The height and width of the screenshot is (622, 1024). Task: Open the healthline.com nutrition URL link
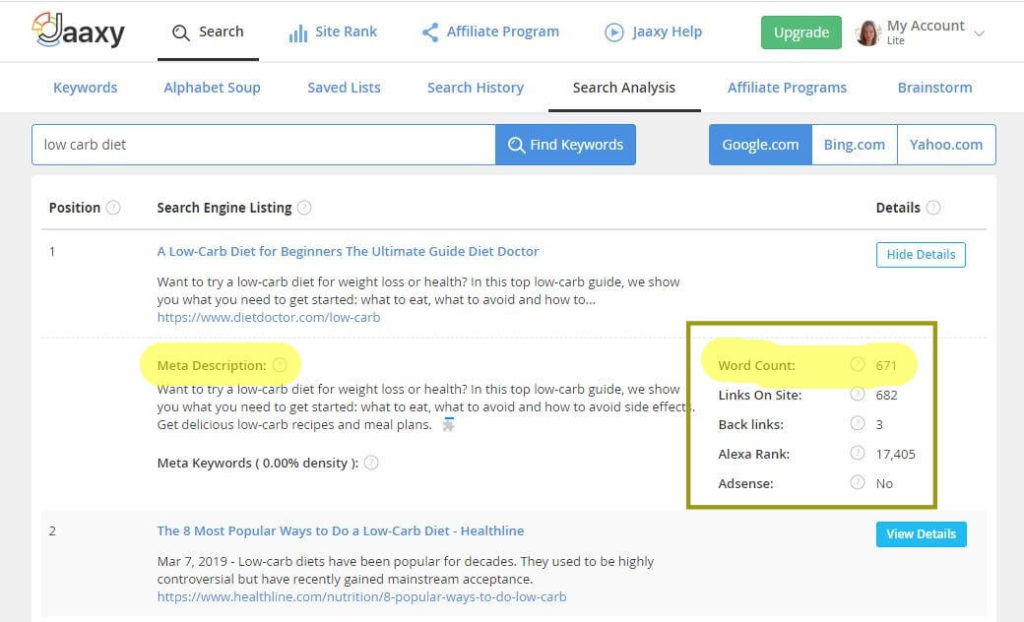pyautogui.click(x=361, y=597)
